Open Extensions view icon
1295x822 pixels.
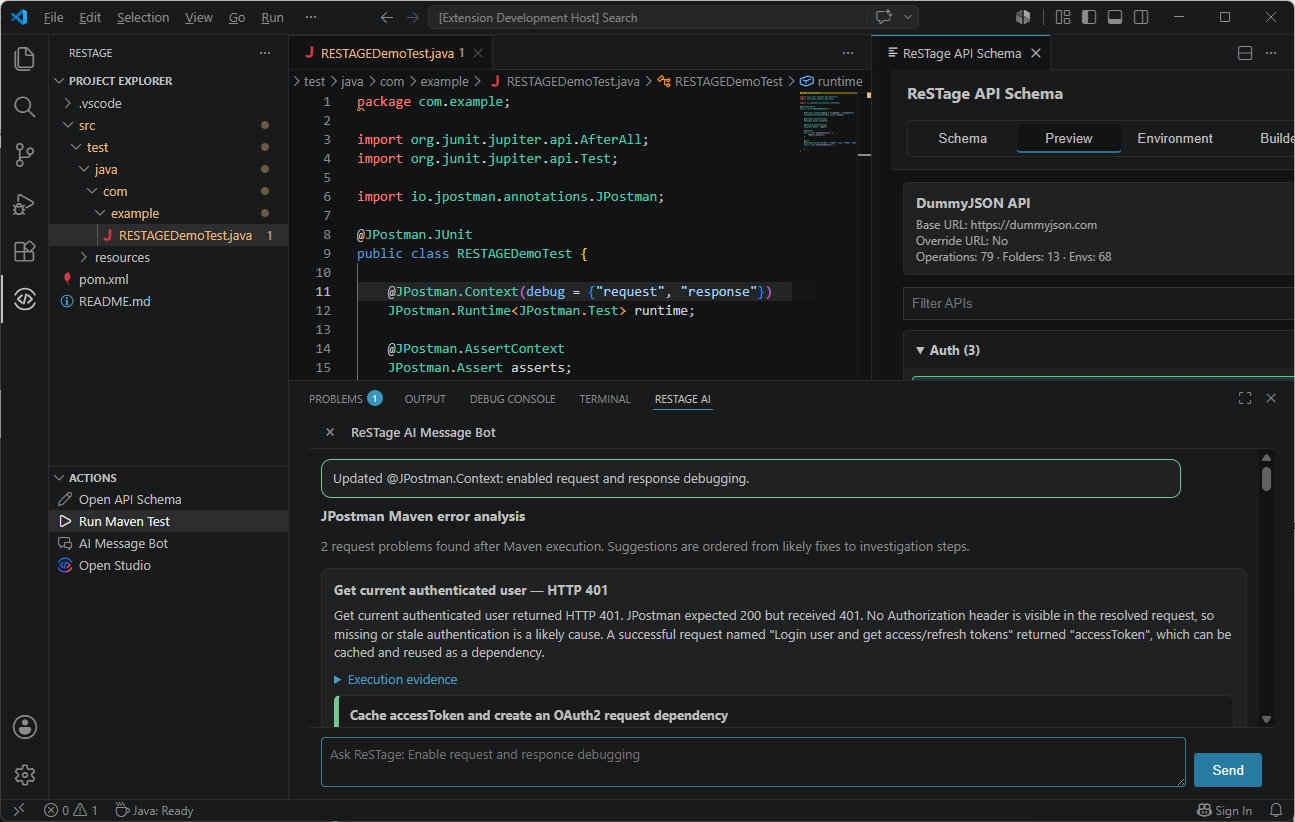pos(24,252)
